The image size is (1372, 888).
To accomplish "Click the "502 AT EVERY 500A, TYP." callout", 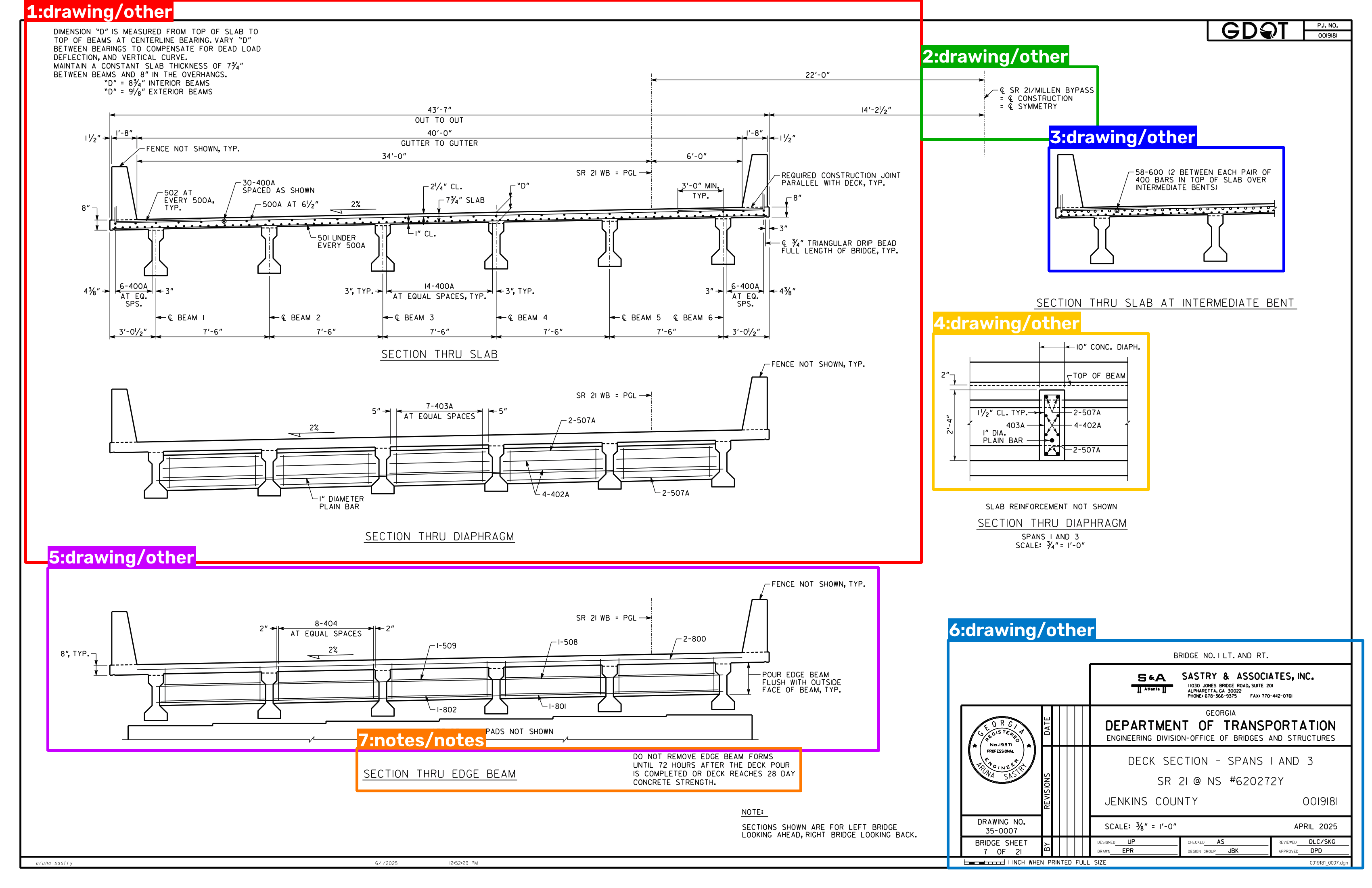I will click(x=189, y=200).
